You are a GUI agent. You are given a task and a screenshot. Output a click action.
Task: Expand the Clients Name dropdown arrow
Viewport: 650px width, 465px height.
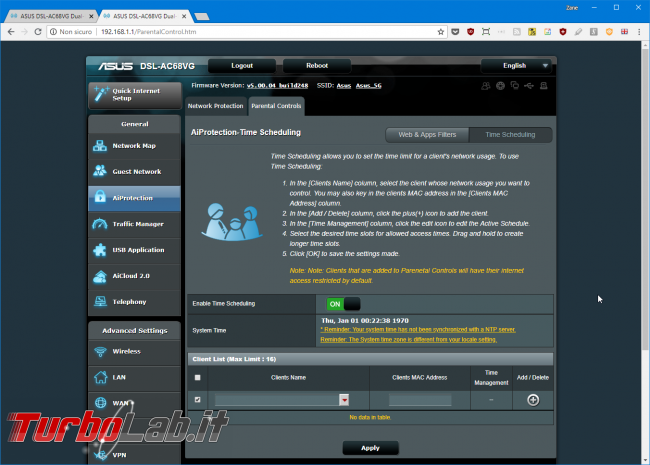point(344,400)
